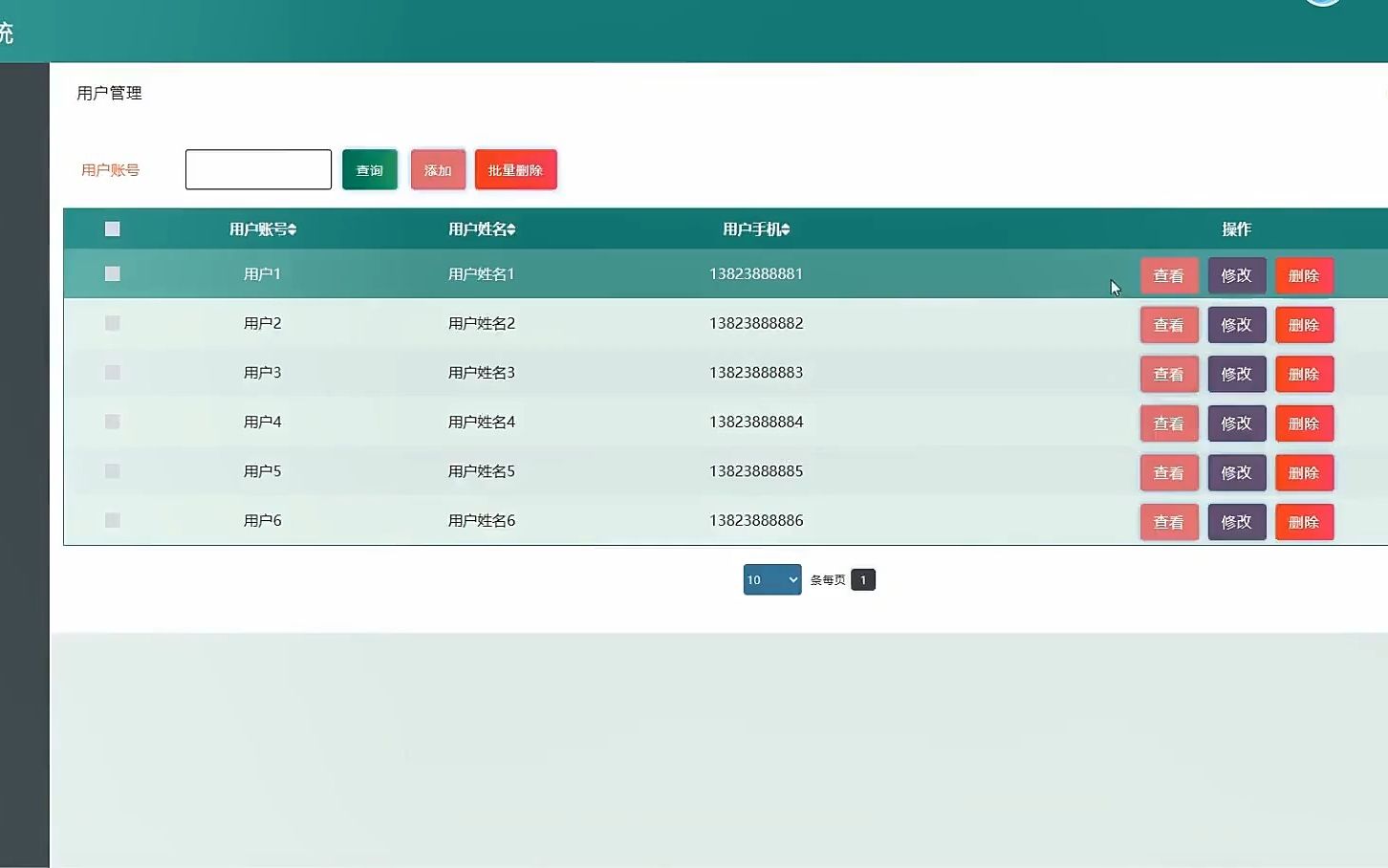Click the 用户姓名6 name cell
This screenshot has height=868, width=1388.
click(482, 520)
